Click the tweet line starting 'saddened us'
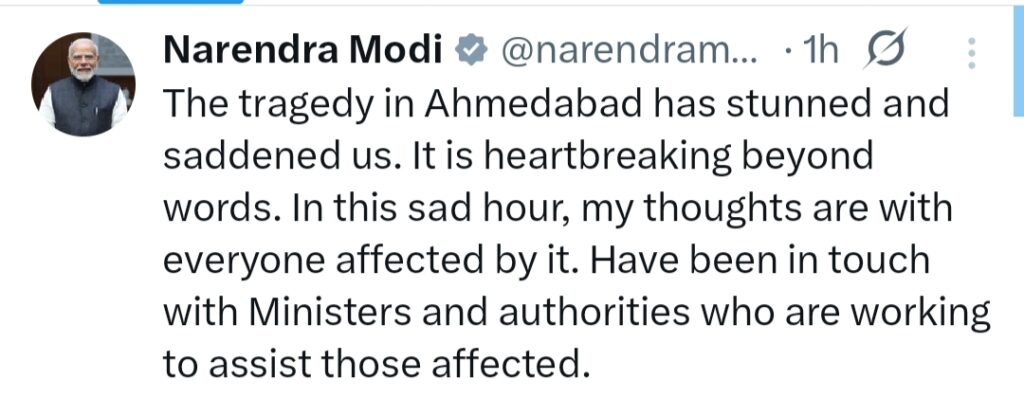The image size is (1024, 398). tap(518, 157)
